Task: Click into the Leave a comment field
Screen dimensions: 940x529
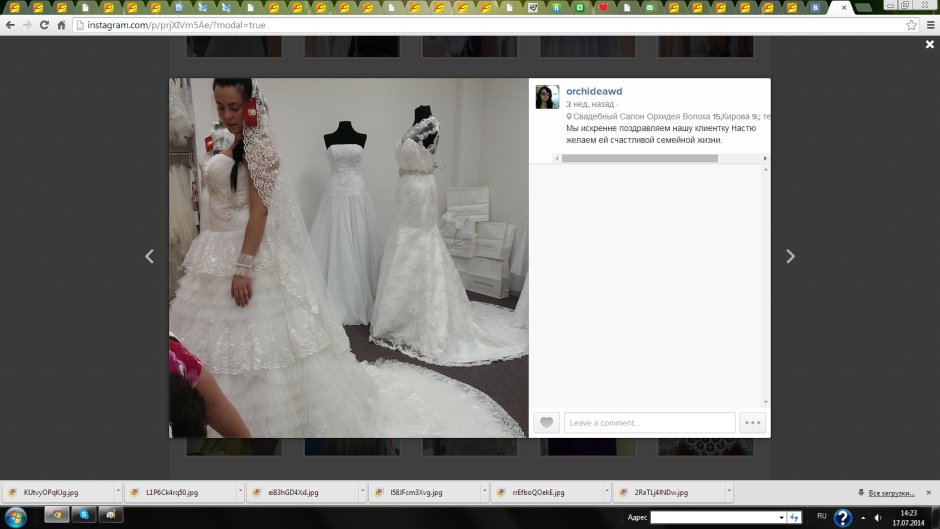Action: [x=649, y=423]
